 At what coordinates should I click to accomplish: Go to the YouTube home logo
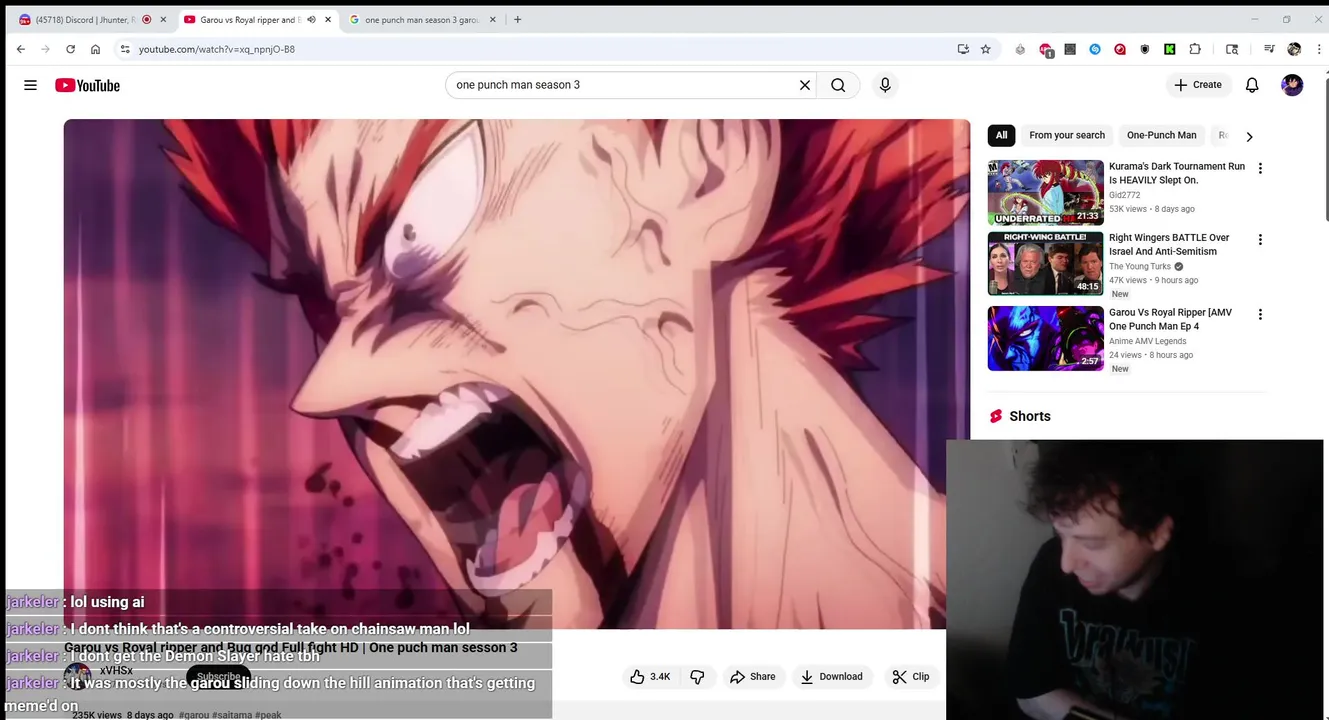click(87, 85)
